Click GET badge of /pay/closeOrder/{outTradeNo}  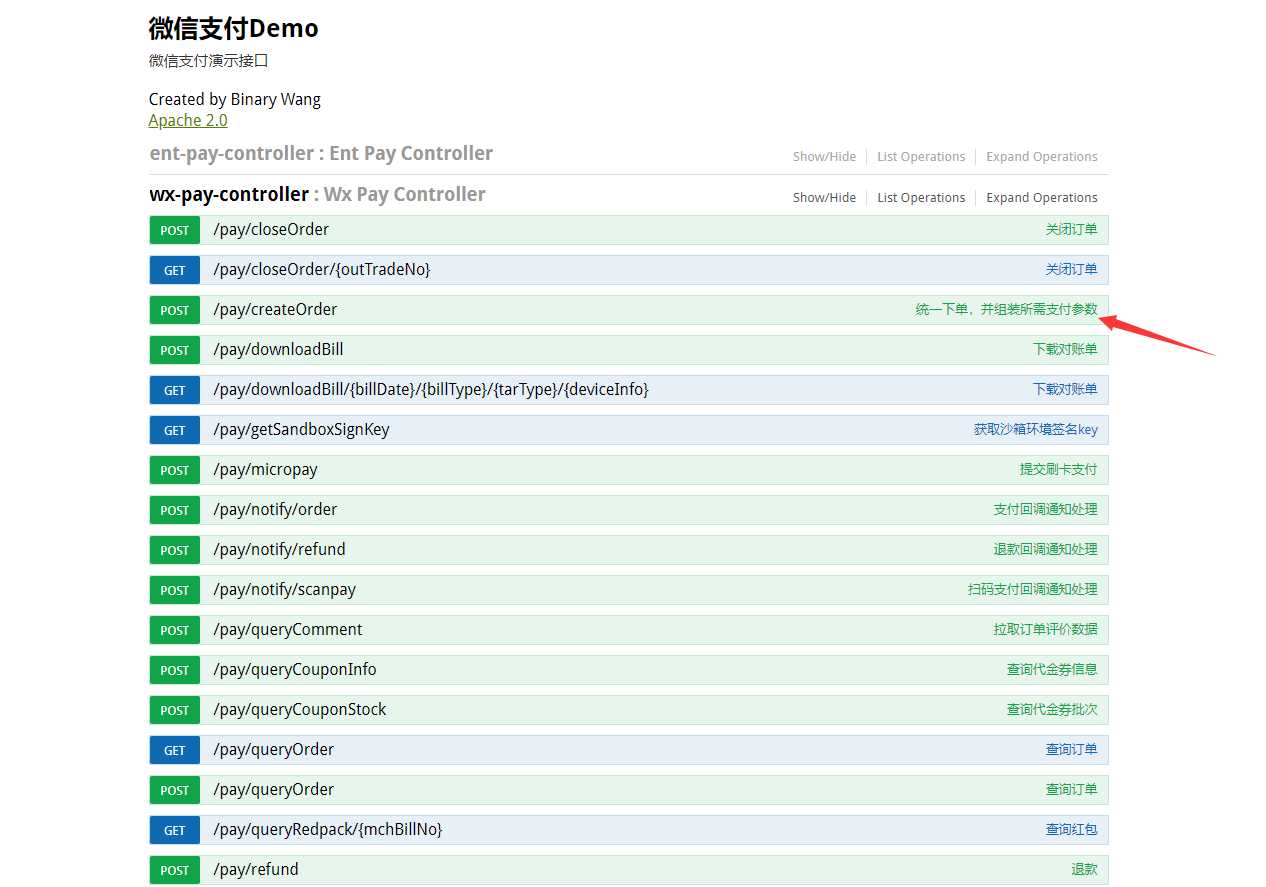(175, 270)
